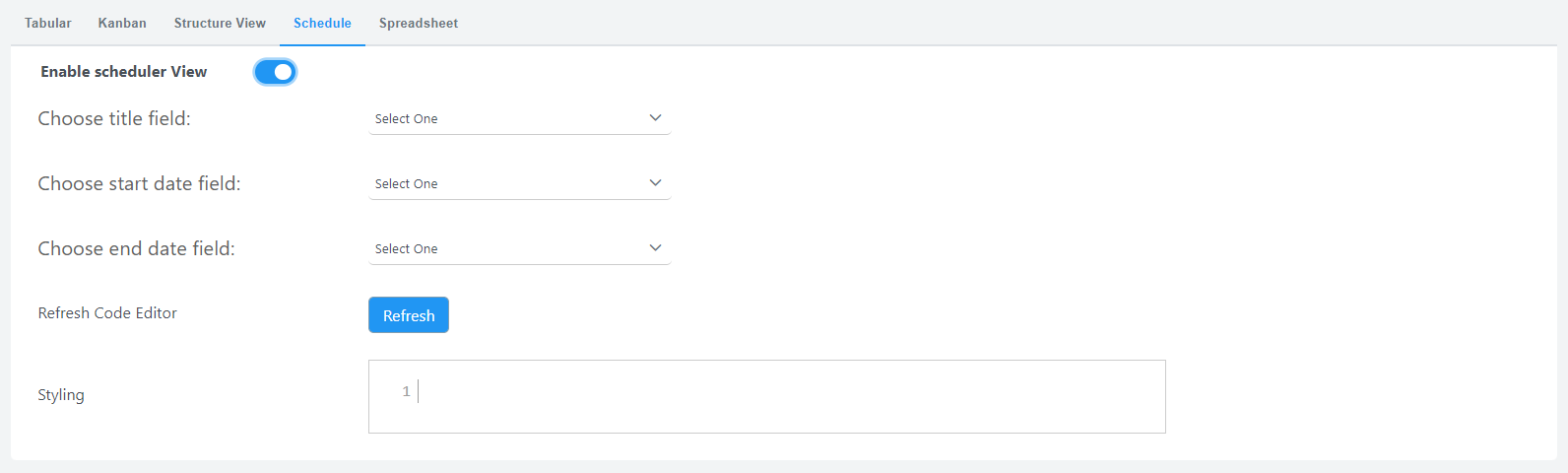Click the Choose end date field label
The image size is (1568, 473).
pyautogui.click(x=136, y=248)
